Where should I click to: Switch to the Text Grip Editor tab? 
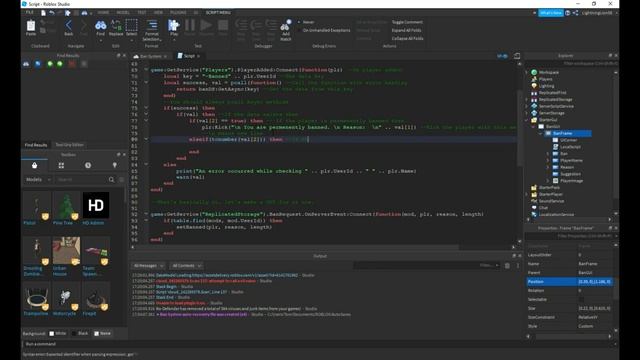[x=69, y=145]
